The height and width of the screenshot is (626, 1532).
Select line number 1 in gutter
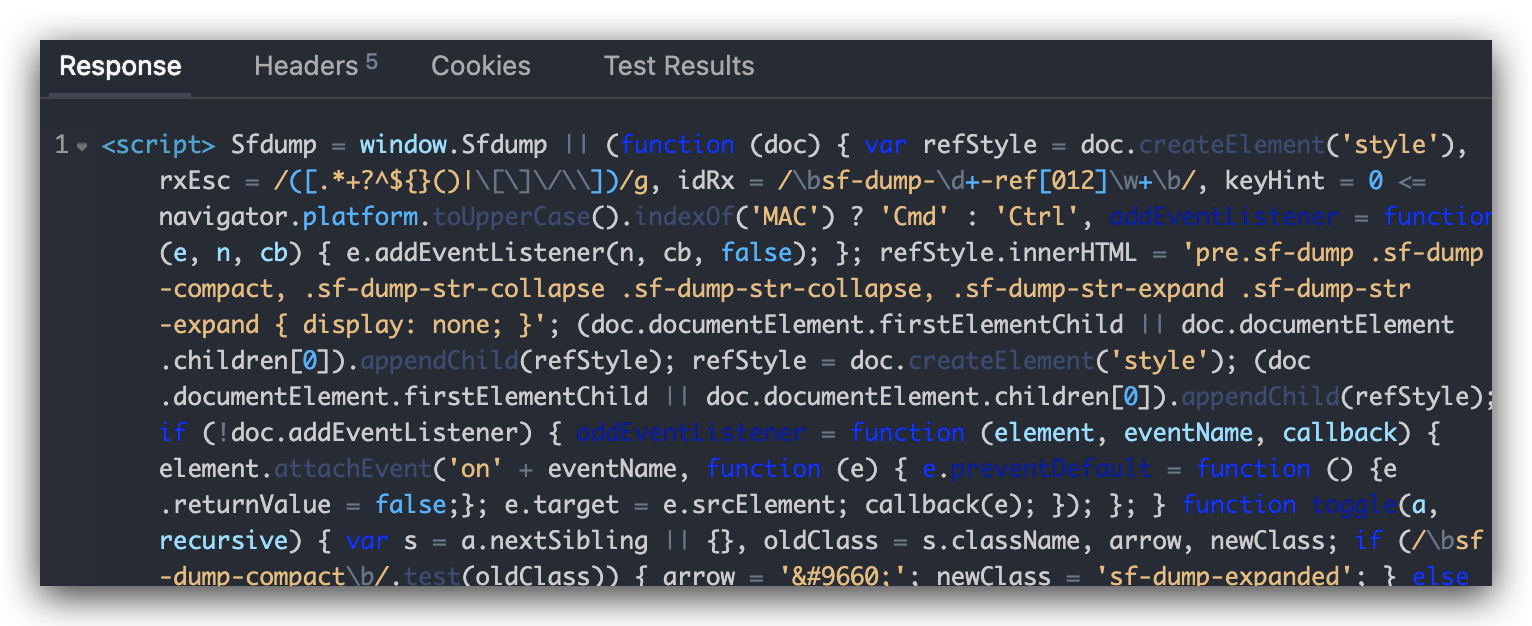pos(61,145)
